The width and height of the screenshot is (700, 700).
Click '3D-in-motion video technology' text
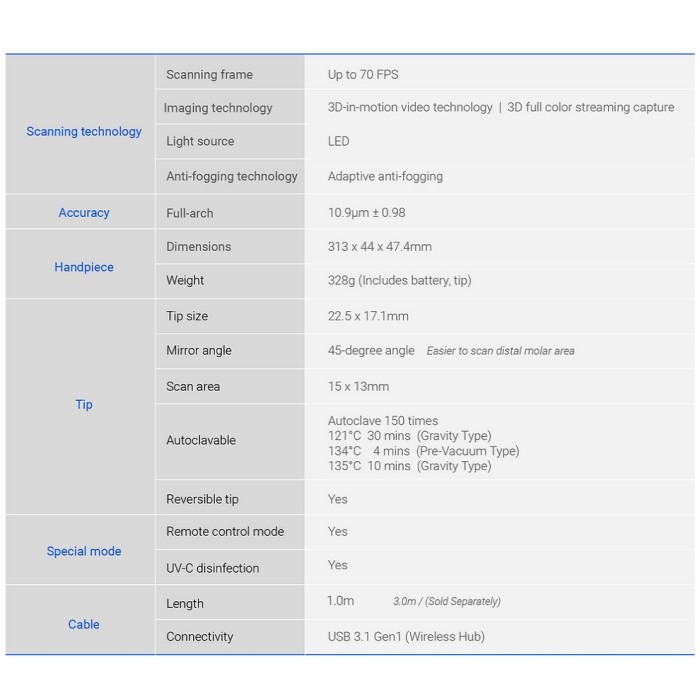tap(410, 107)
